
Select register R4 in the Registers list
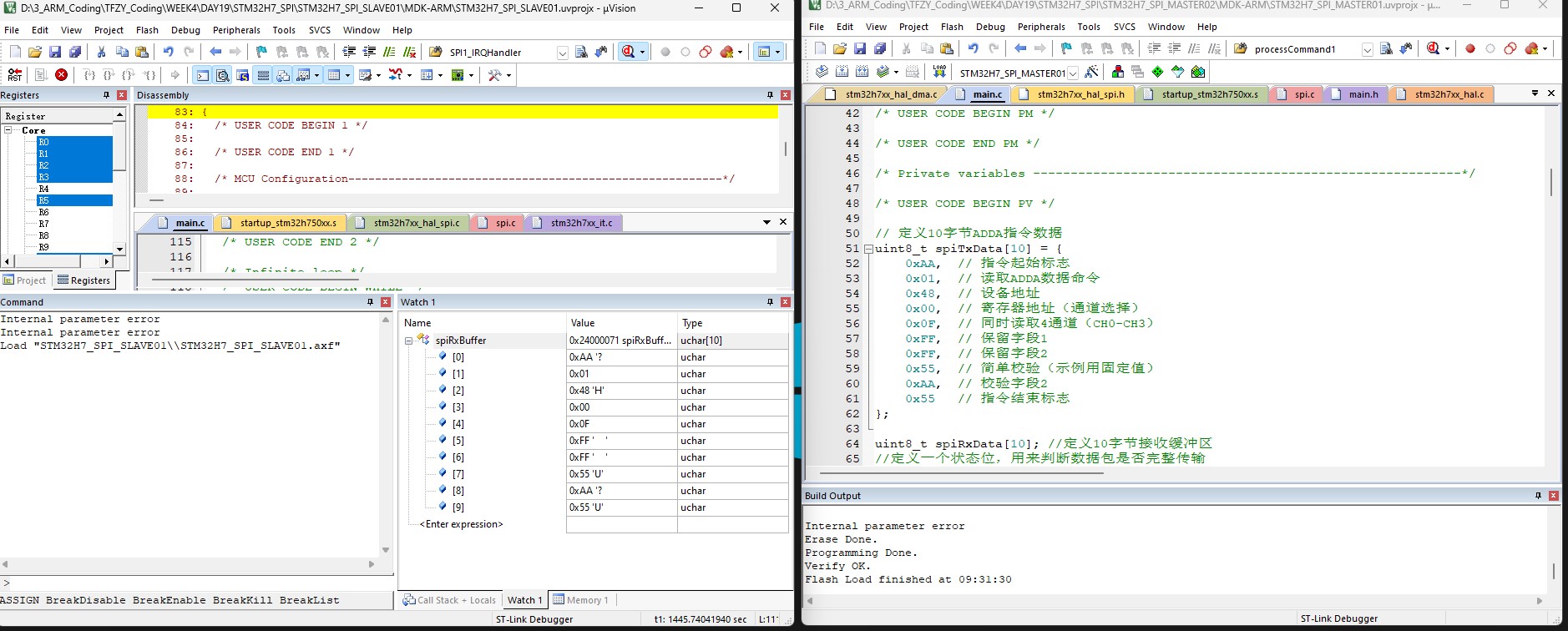pos(43,189)
